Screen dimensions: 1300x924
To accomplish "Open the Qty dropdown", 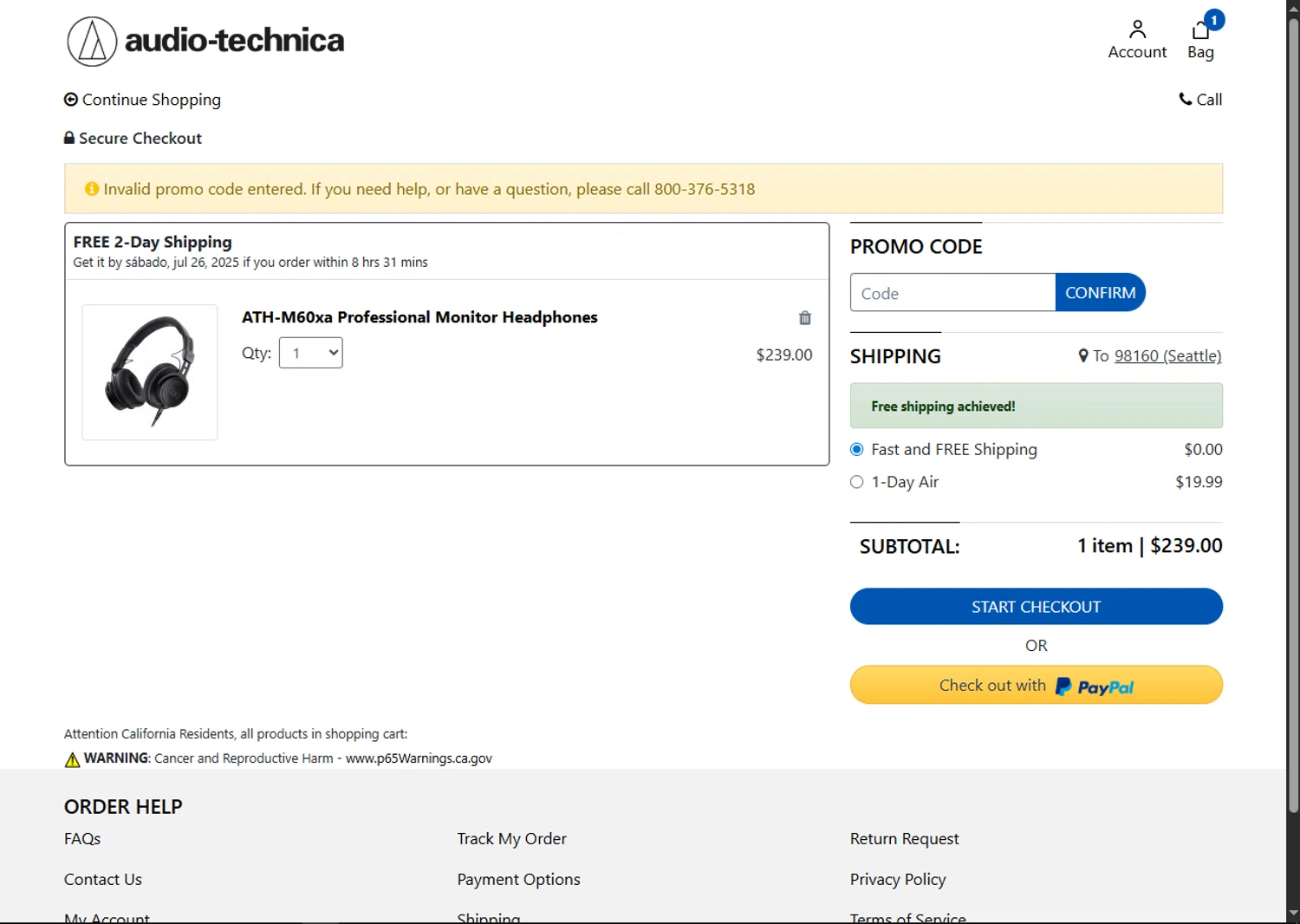I will coord(311,353).
